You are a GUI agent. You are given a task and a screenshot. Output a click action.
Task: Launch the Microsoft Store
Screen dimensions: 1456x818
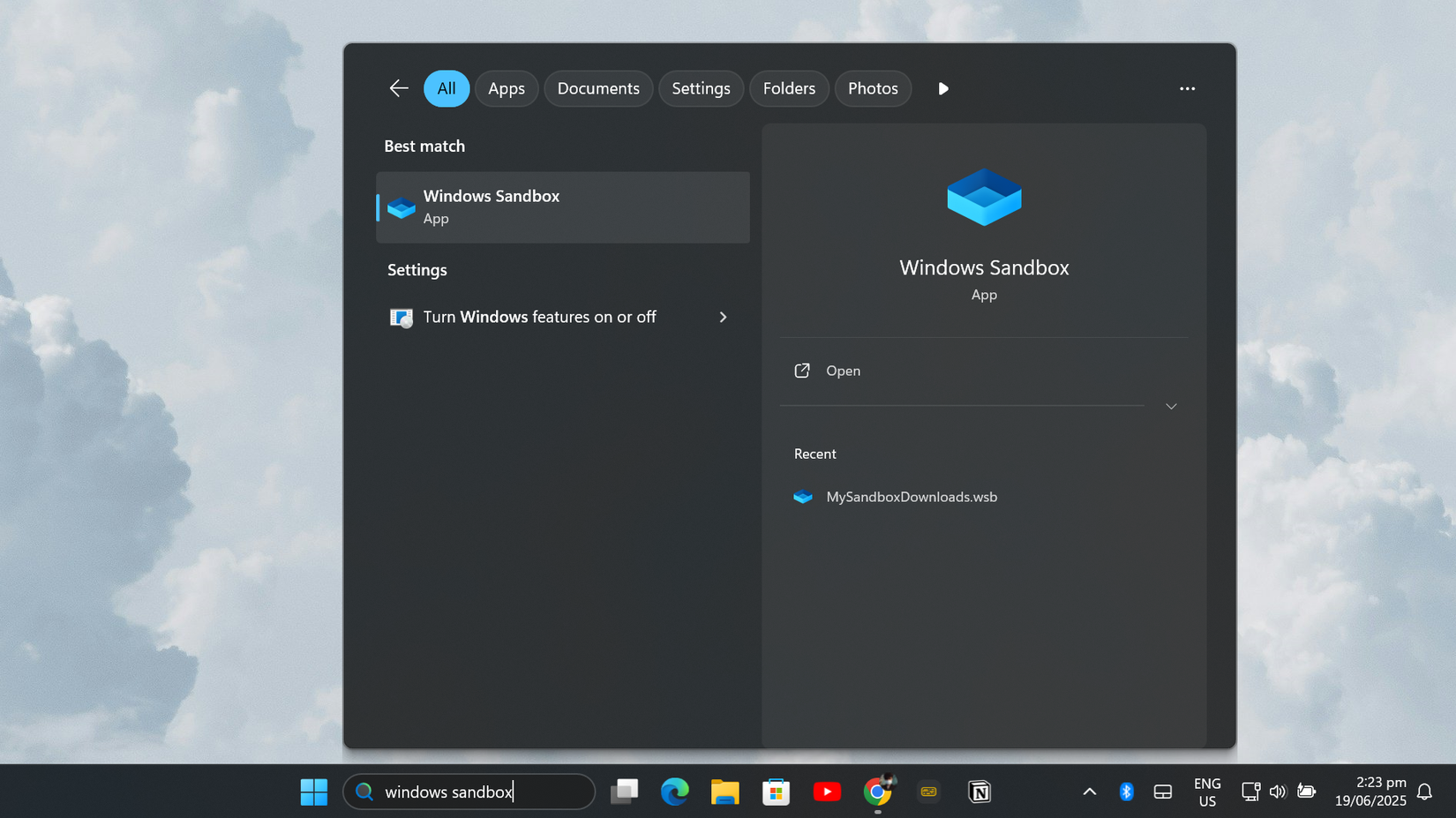pos(776,792)
